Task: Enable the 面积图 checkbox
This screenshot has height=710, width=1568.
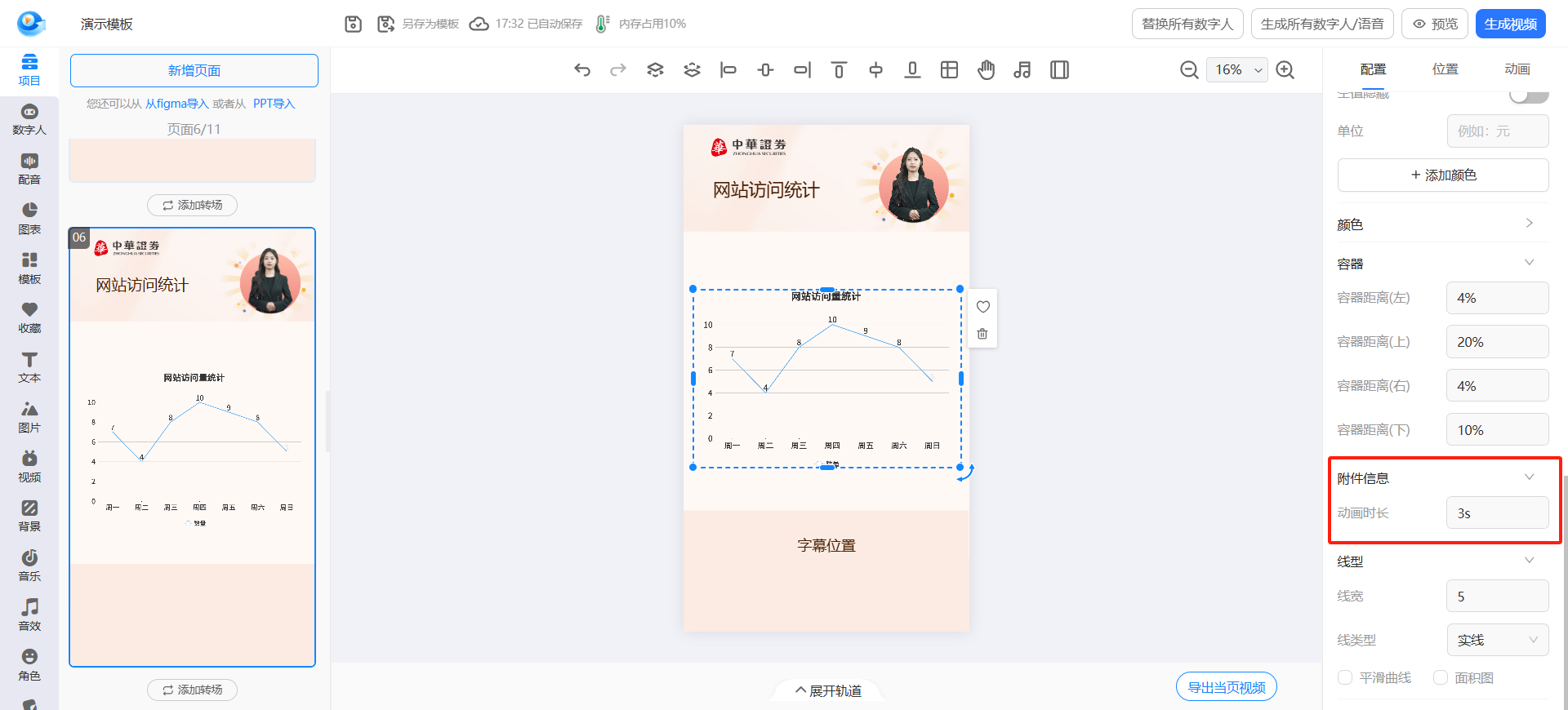Action: coord(1441,677)
